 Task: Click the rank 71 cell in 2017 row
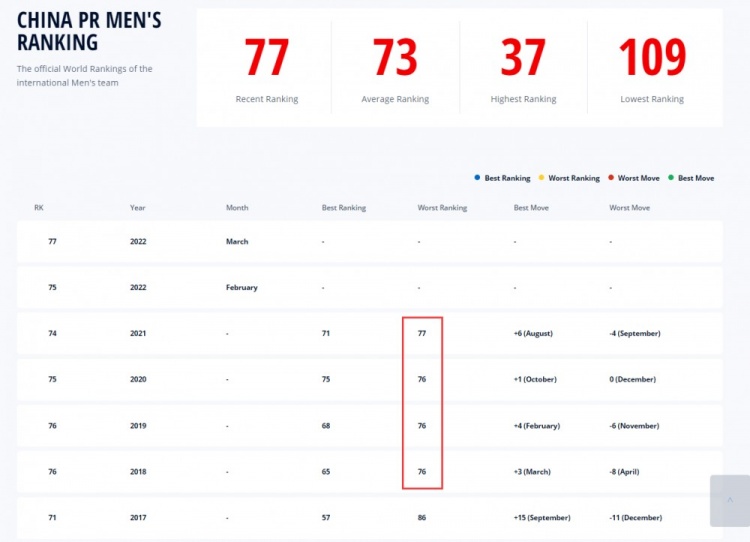tap(52, 518)
